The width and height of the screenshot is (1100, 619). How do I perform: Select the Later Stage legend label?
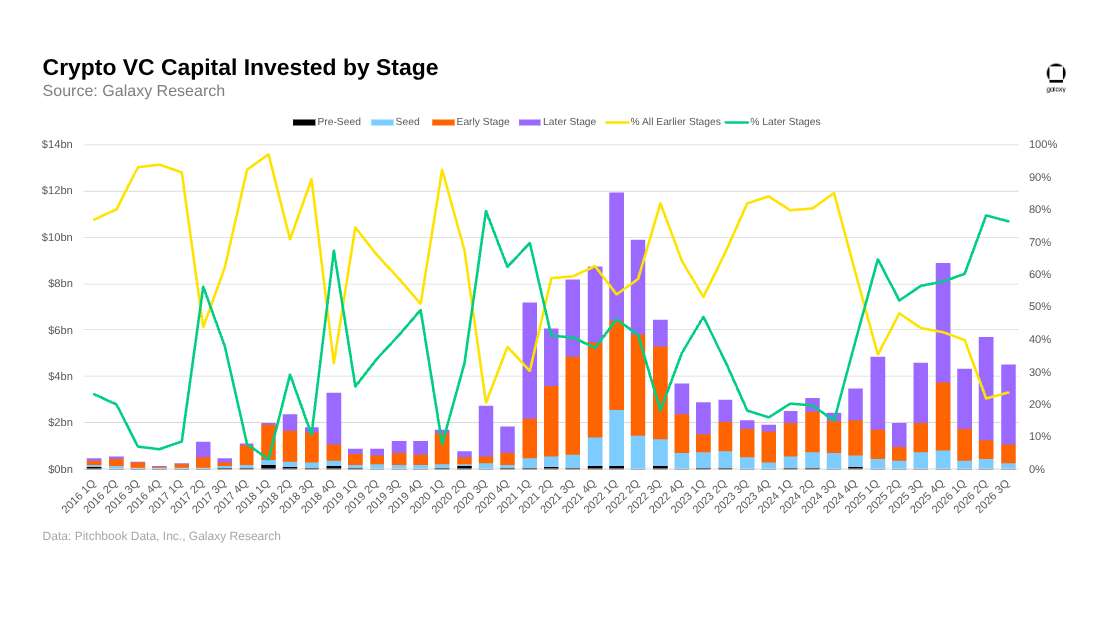(569, 121)
